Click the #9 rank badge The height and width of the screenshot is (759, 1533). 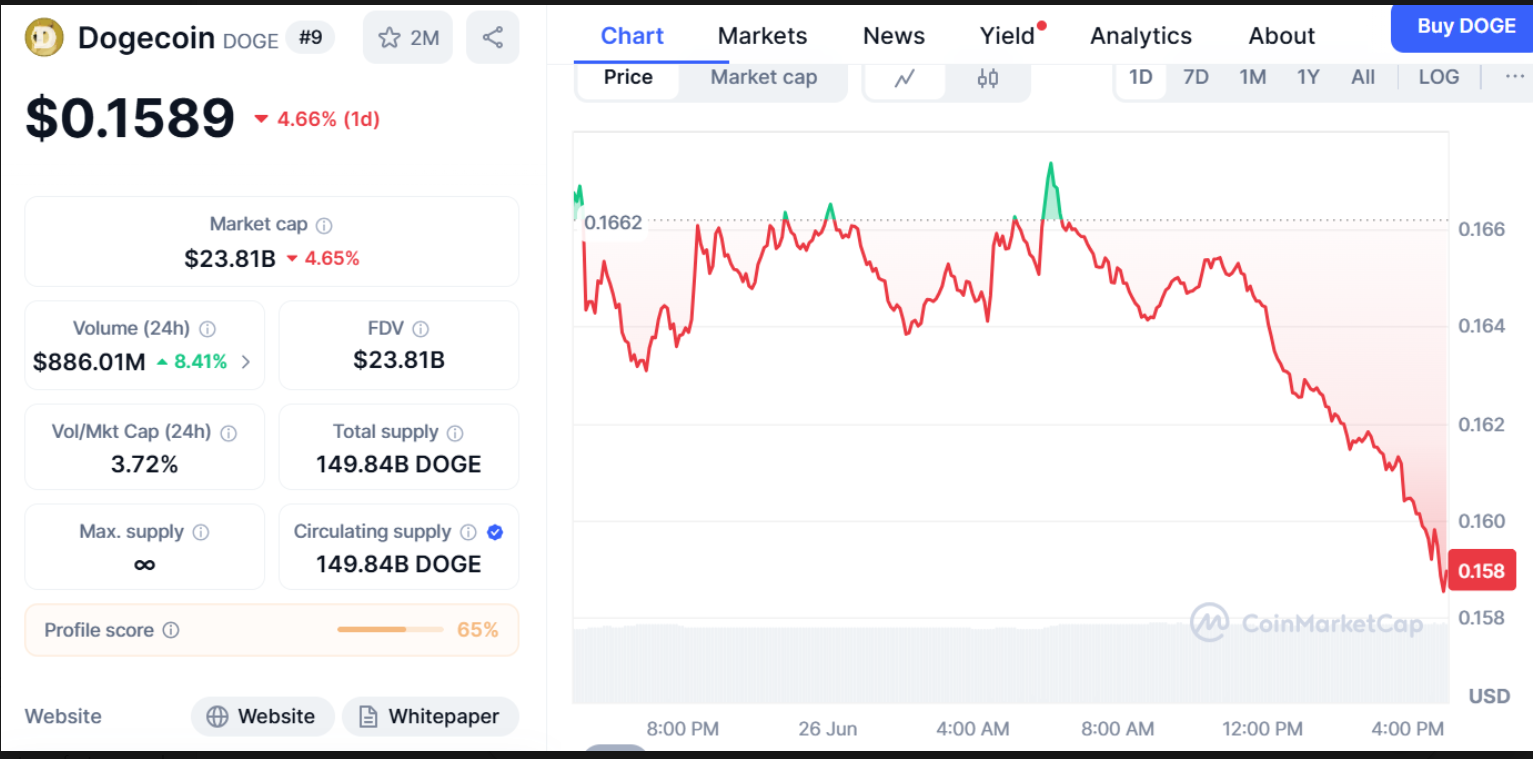point(310,38)
